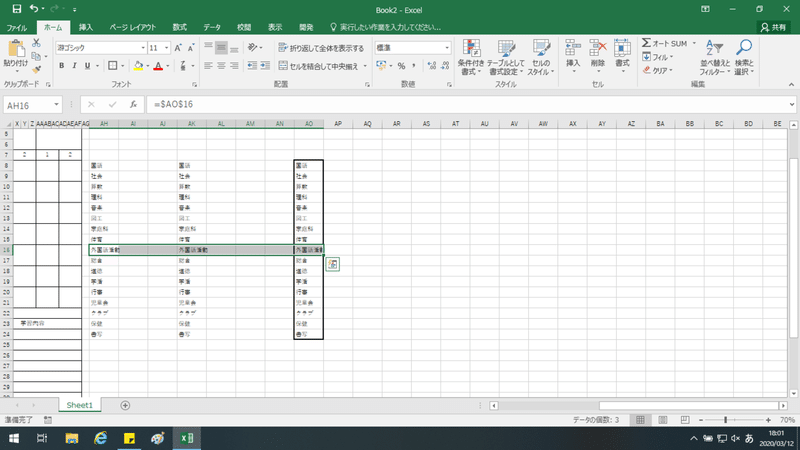This screenshot has height=450, width=800.
Task: Open the font color dropdown arrow
Action: 168,66
